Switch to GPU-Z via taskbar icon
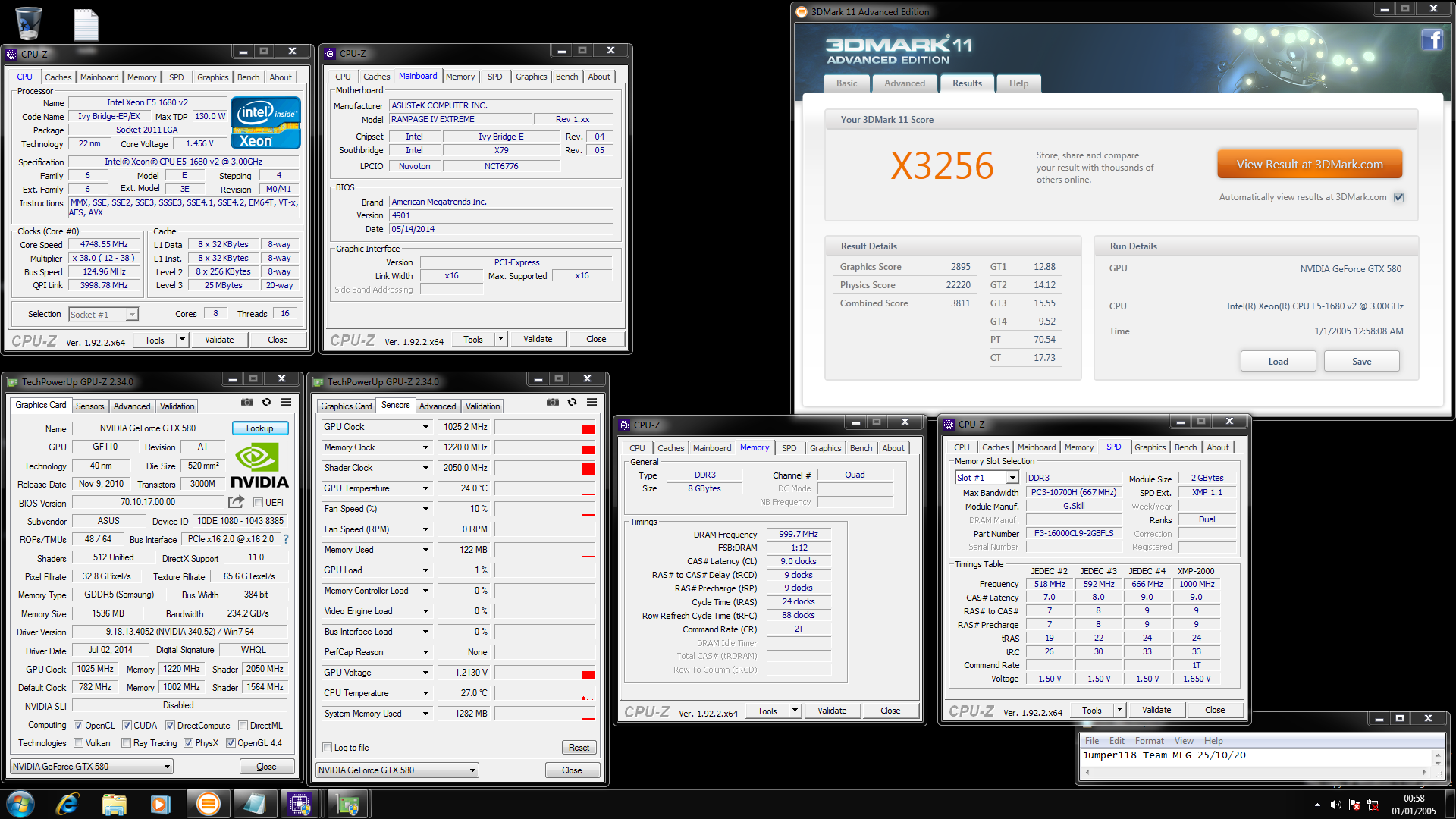Viewport: 1456px width, 819px height. click(x=348, y=804)
